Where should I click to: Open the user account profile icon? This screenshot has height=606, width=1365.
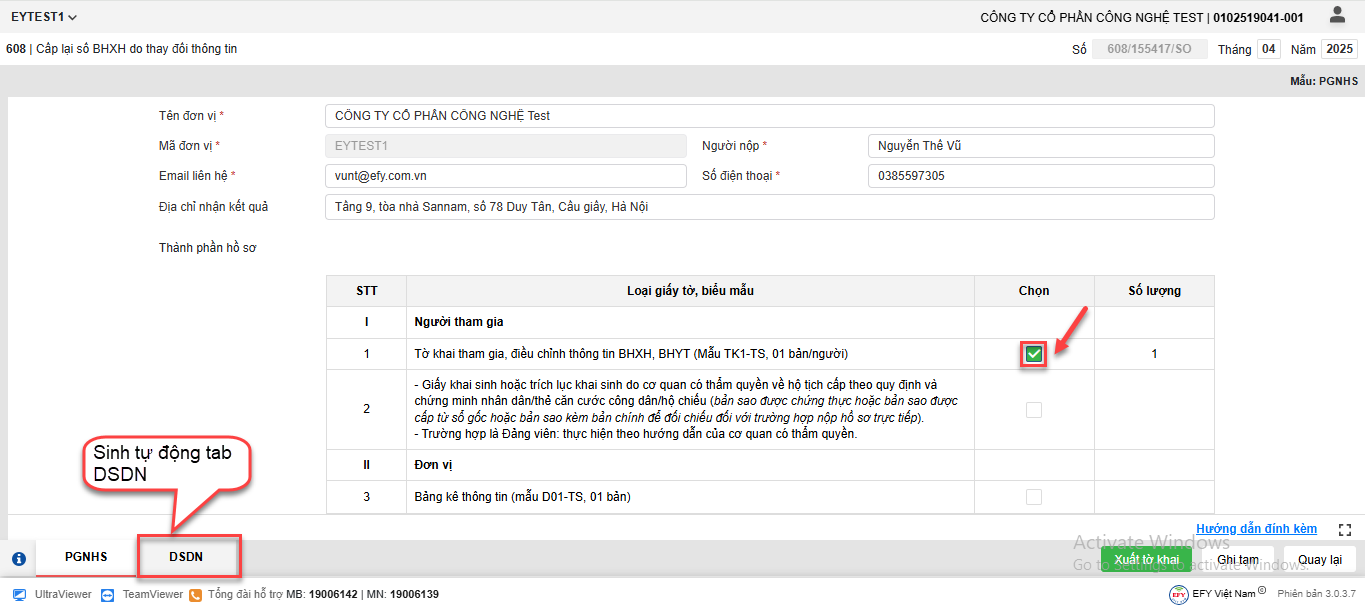coord(1337,15)
